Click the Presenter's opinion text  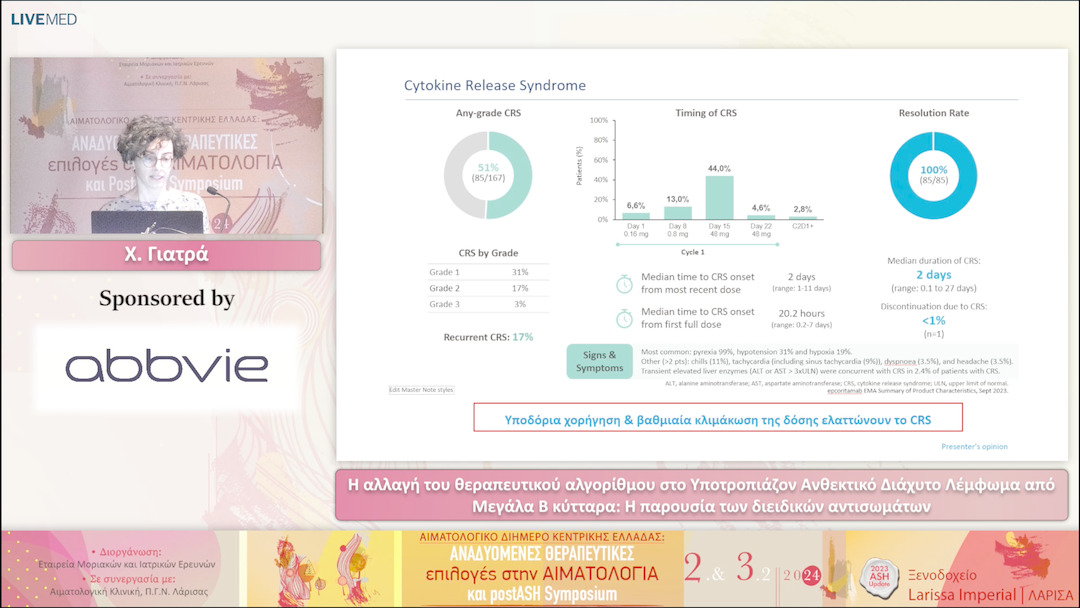point(974,446)
